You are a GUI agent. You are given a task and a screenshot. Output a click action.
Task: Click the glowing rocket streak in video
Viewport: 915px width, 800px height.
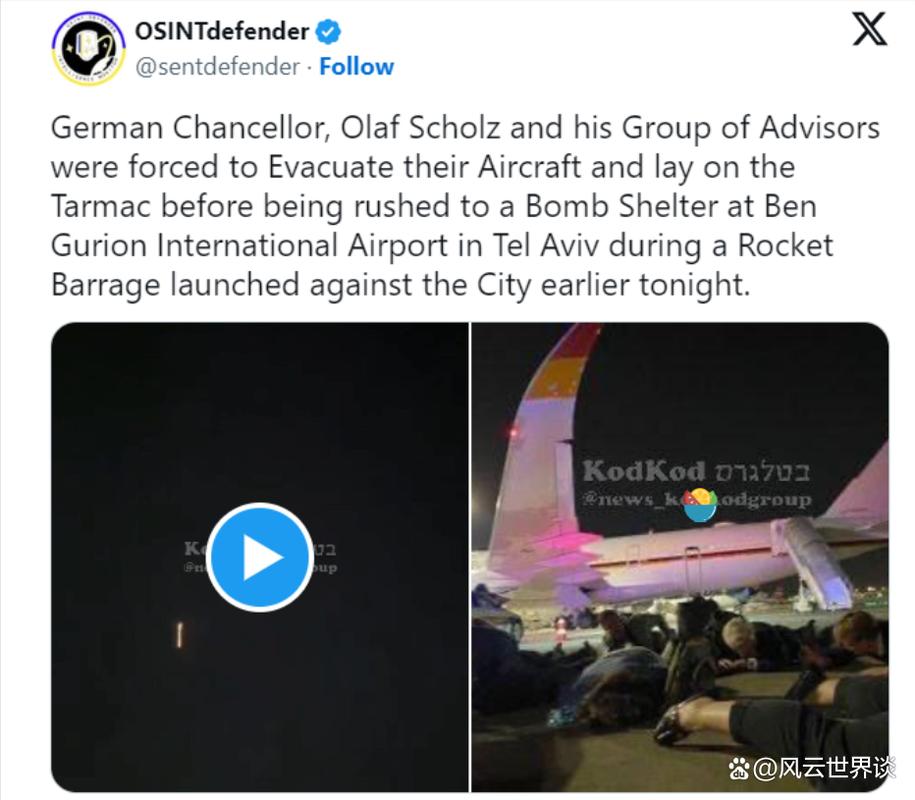[x=180, y=635]
